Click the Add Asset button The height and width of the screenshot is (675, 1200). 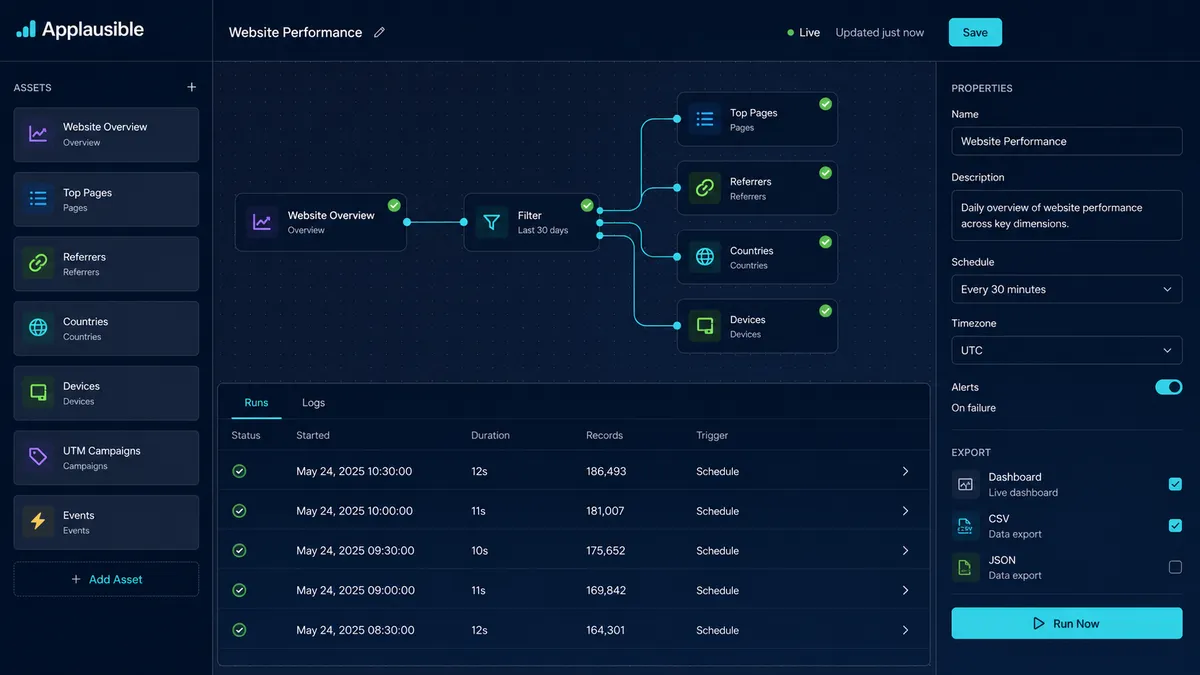(106, 579)
